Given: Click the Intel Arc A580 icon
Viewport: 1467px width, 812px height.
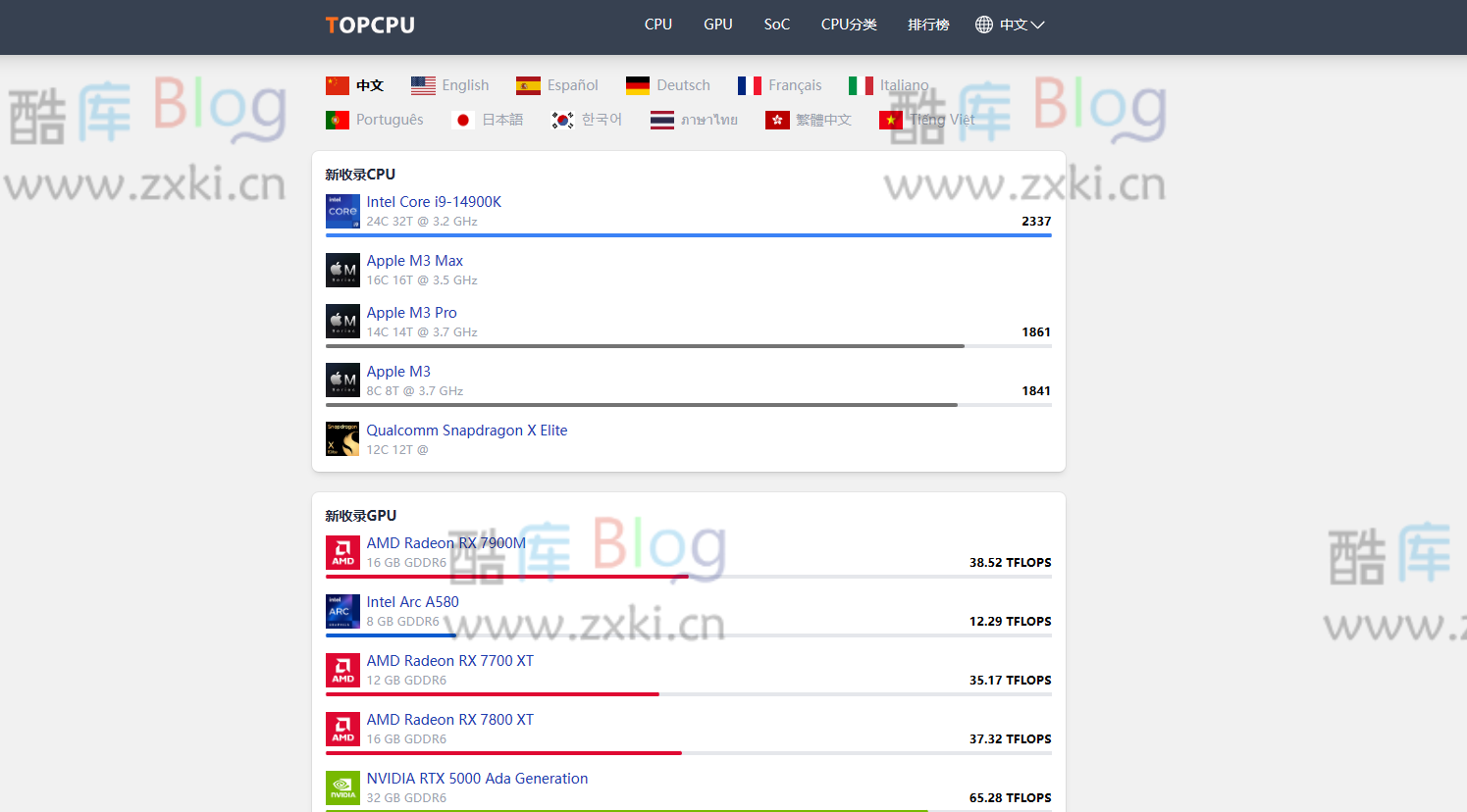Looking at the screenshot, I should (342, 611).
